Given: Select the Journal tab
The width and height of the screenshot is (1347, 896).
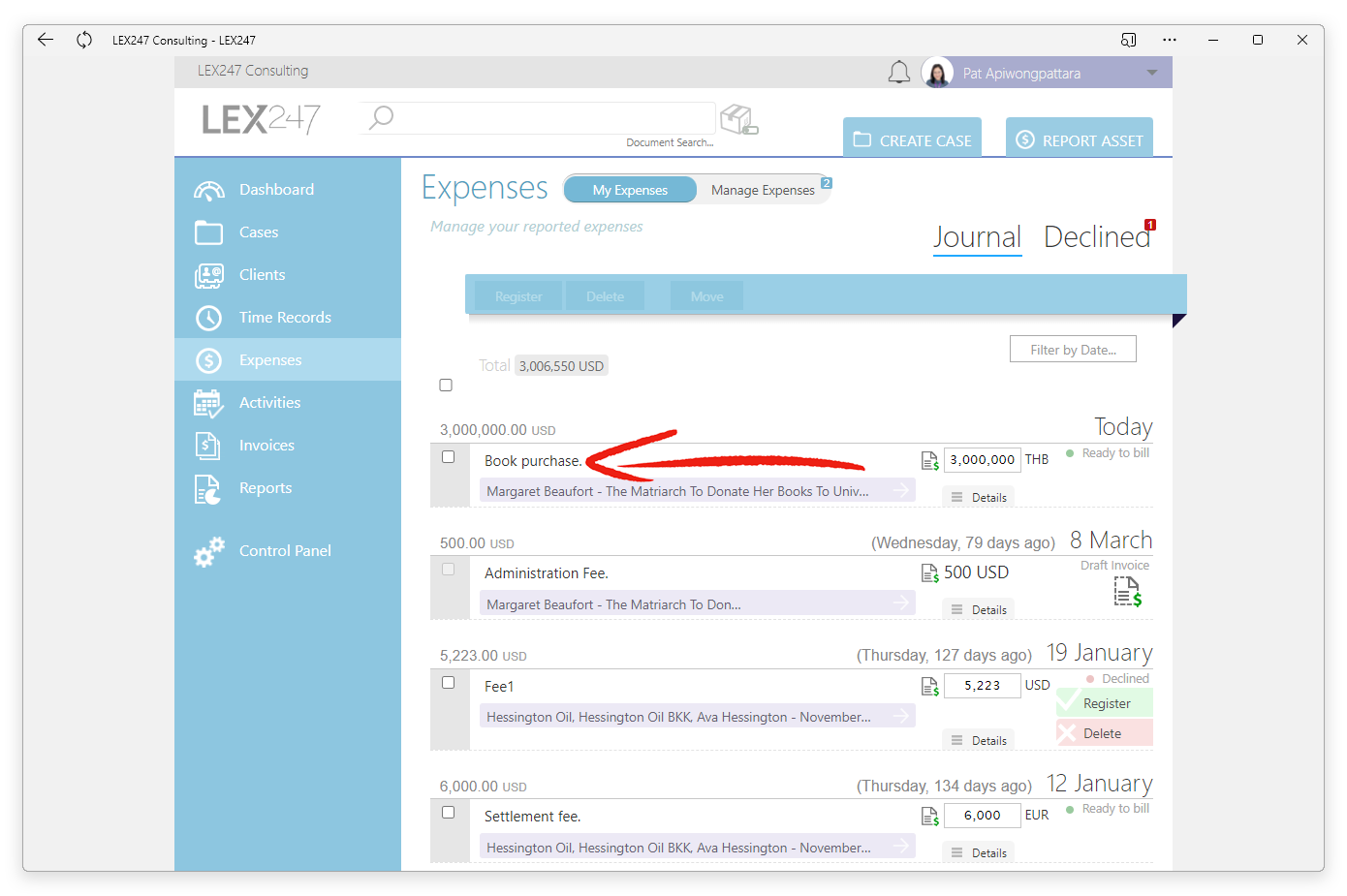Looking at the screenshot, I should 977,237.
